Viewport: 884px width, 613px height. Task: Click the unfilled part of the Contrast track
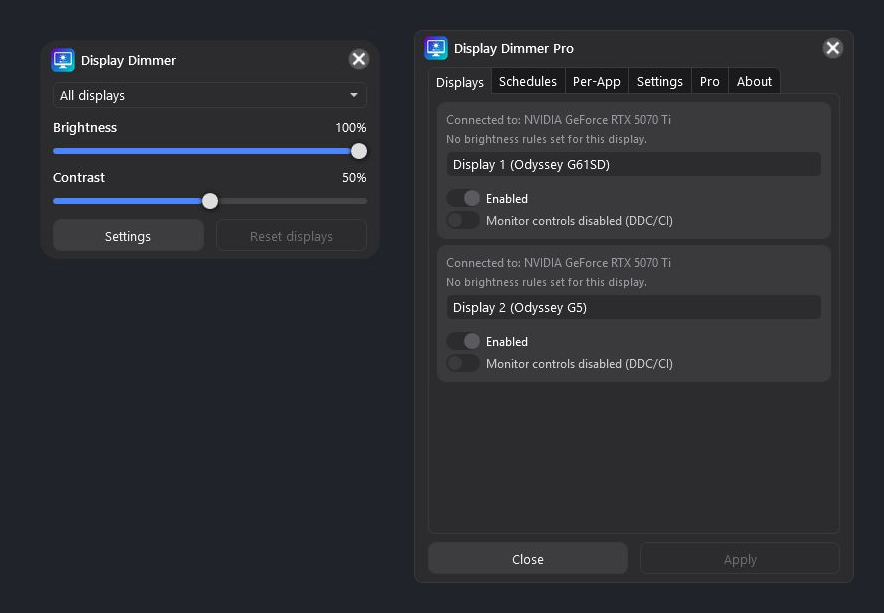pyautogui.click(x=292, y=201)
